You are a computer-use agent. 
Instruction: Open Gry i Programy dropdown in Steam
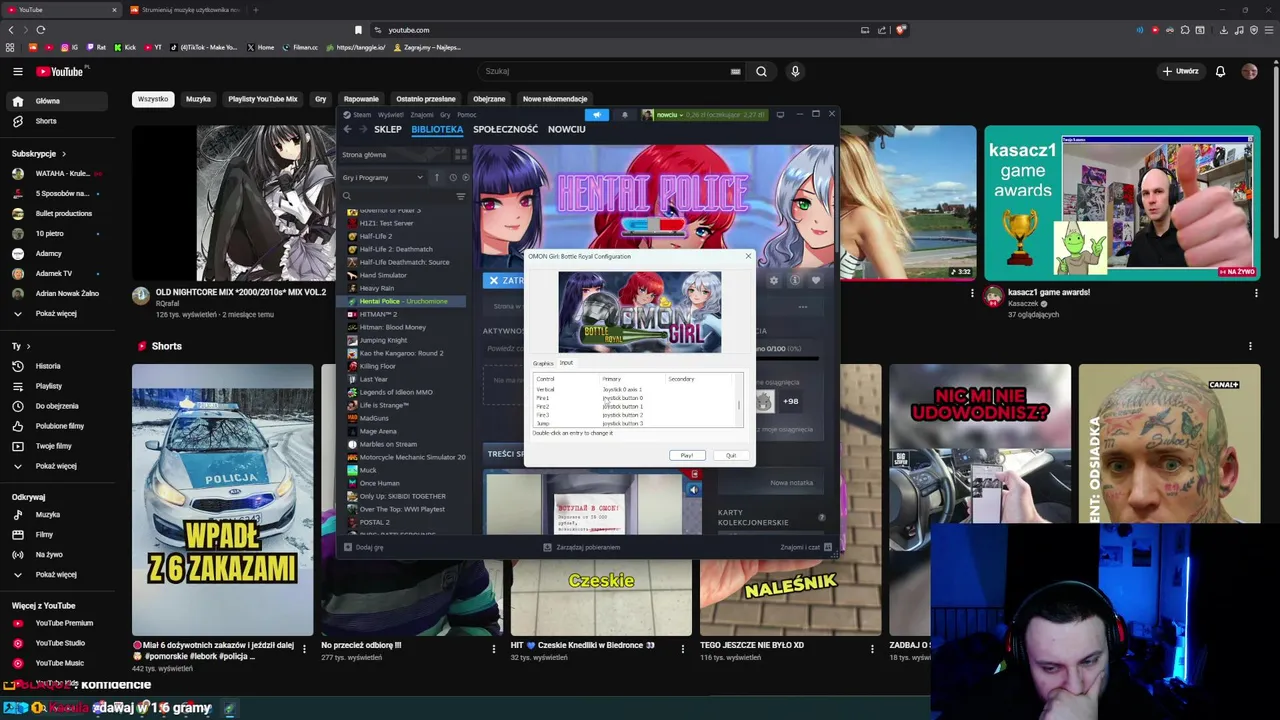click(383, 178)
